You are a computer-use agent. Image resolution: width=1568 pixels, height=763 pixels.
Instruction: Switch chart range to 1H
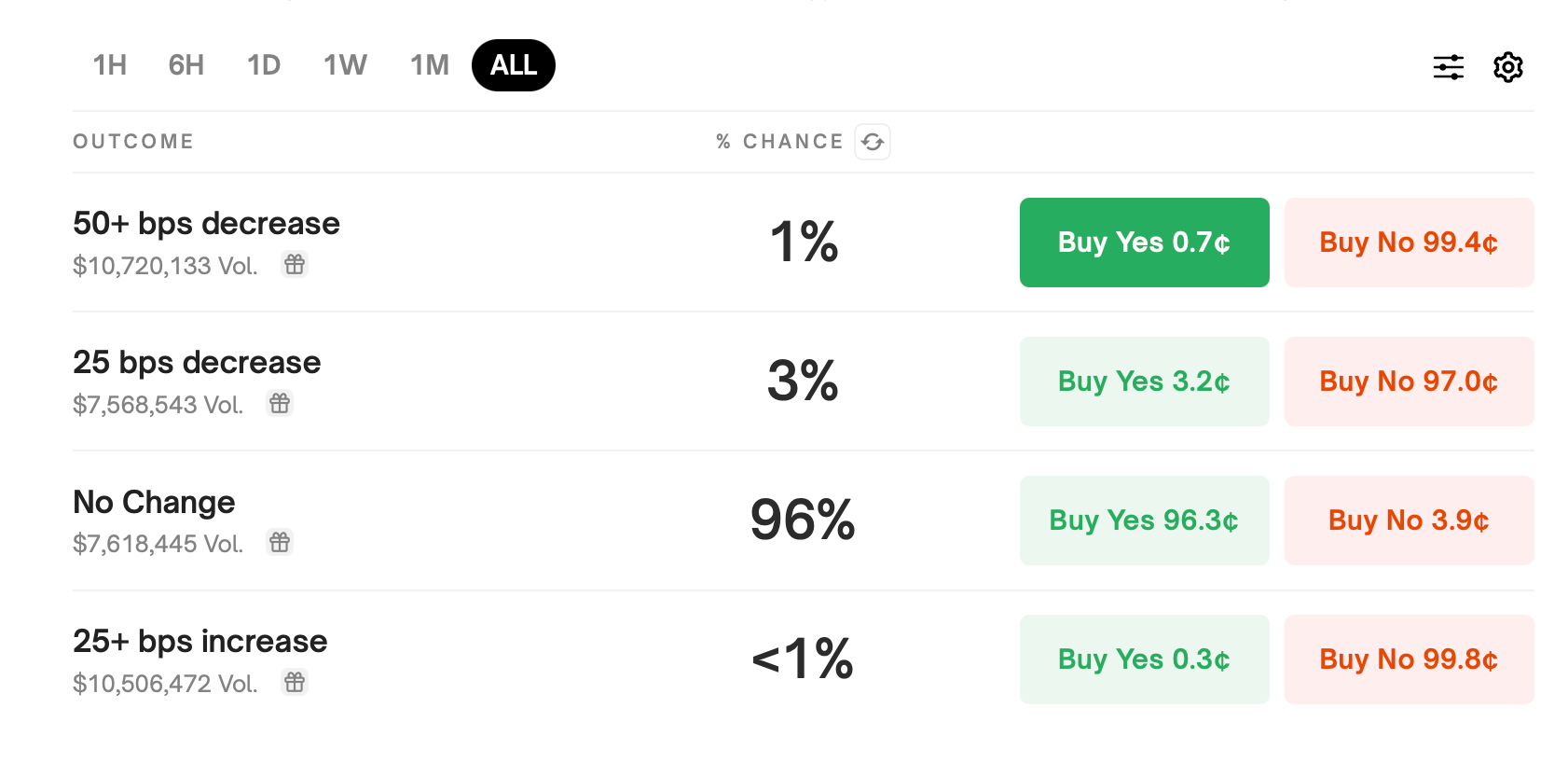pos(108,65)
